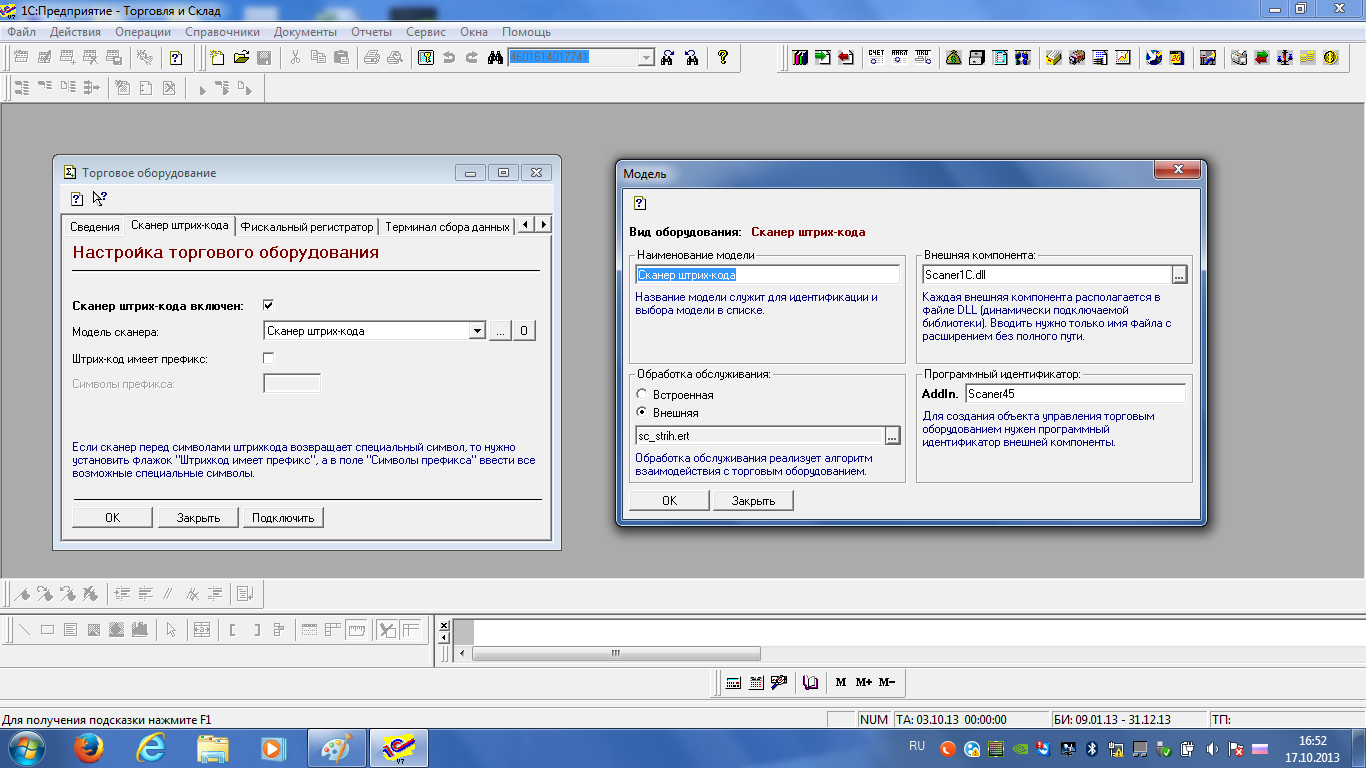Click the Внешняя компонента Scaner1C.dll field
The width and height of the screenshot is (1366, 768).
tap(1046, 274)
